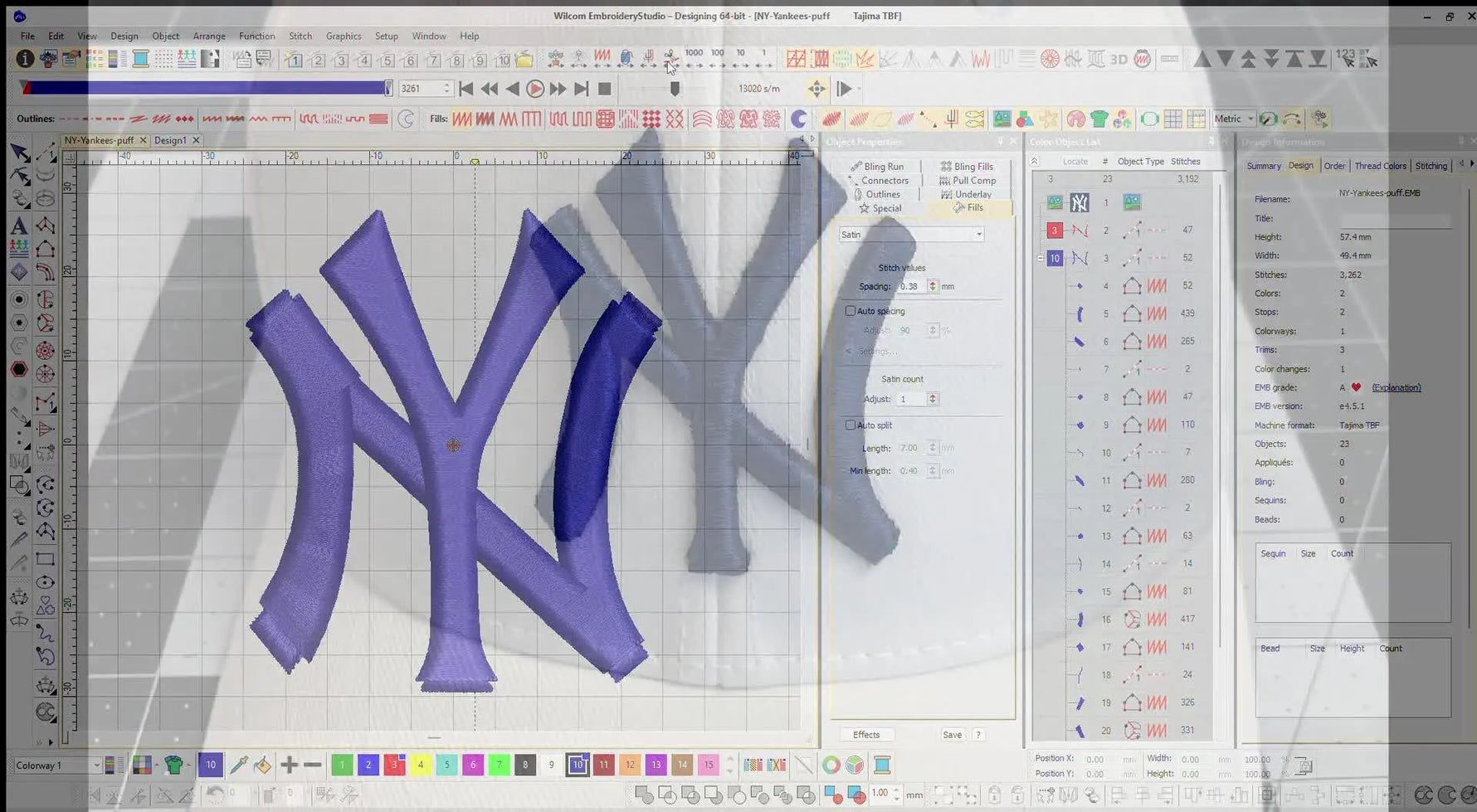Click the Effects button
This screenshot has height=812, width=1477.
(x=866, y=735)
